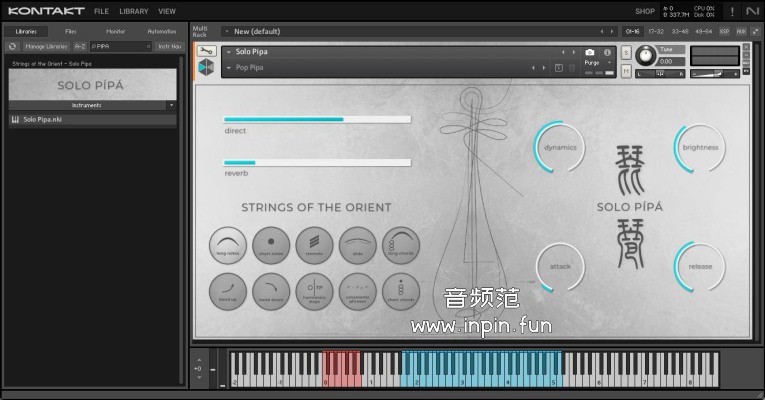Open the VIEW menu
This screenshot has height=400, width=765.
click(x=167, y=11)
